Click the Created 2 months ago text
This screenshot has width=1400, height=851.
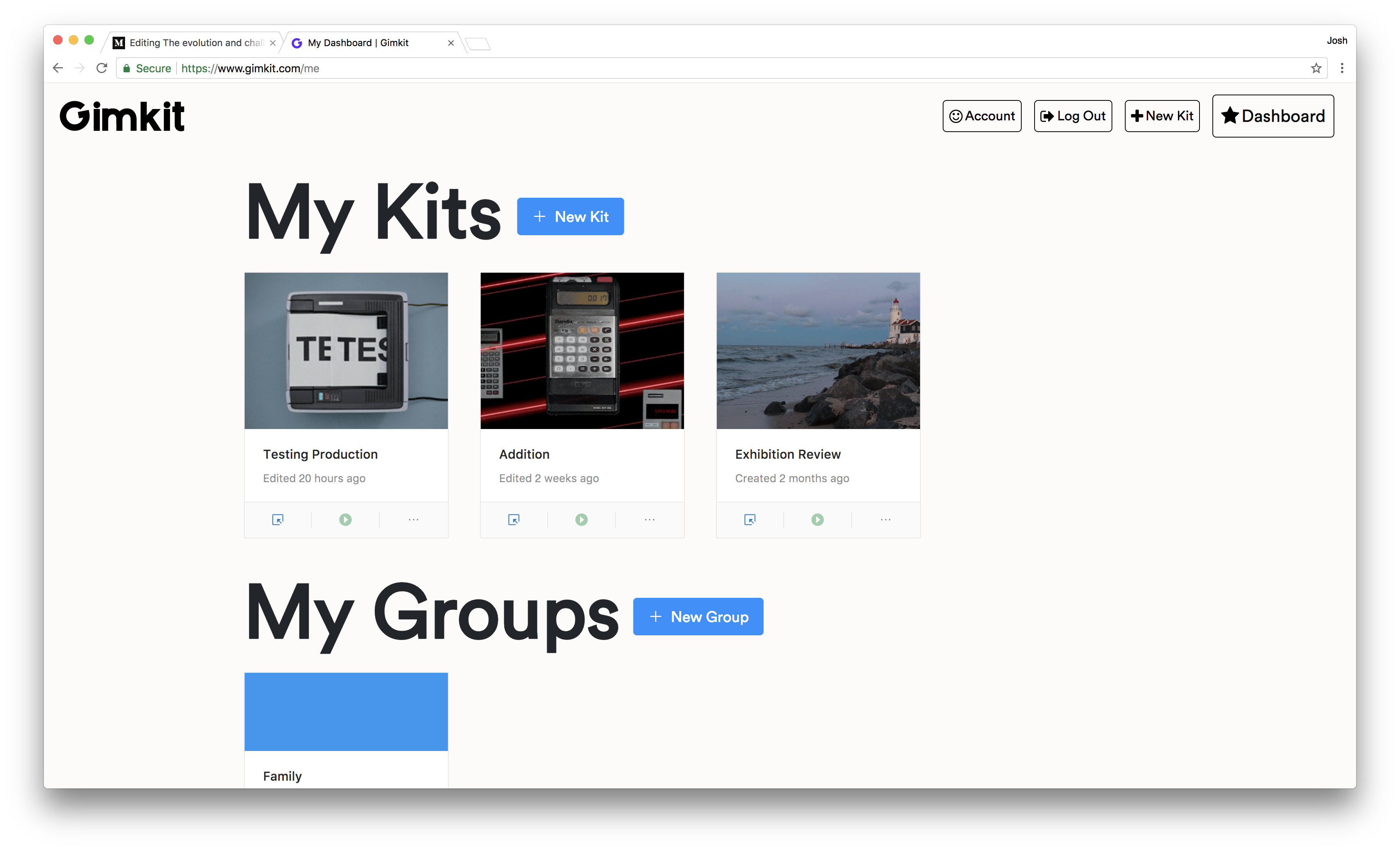(791, 478)
